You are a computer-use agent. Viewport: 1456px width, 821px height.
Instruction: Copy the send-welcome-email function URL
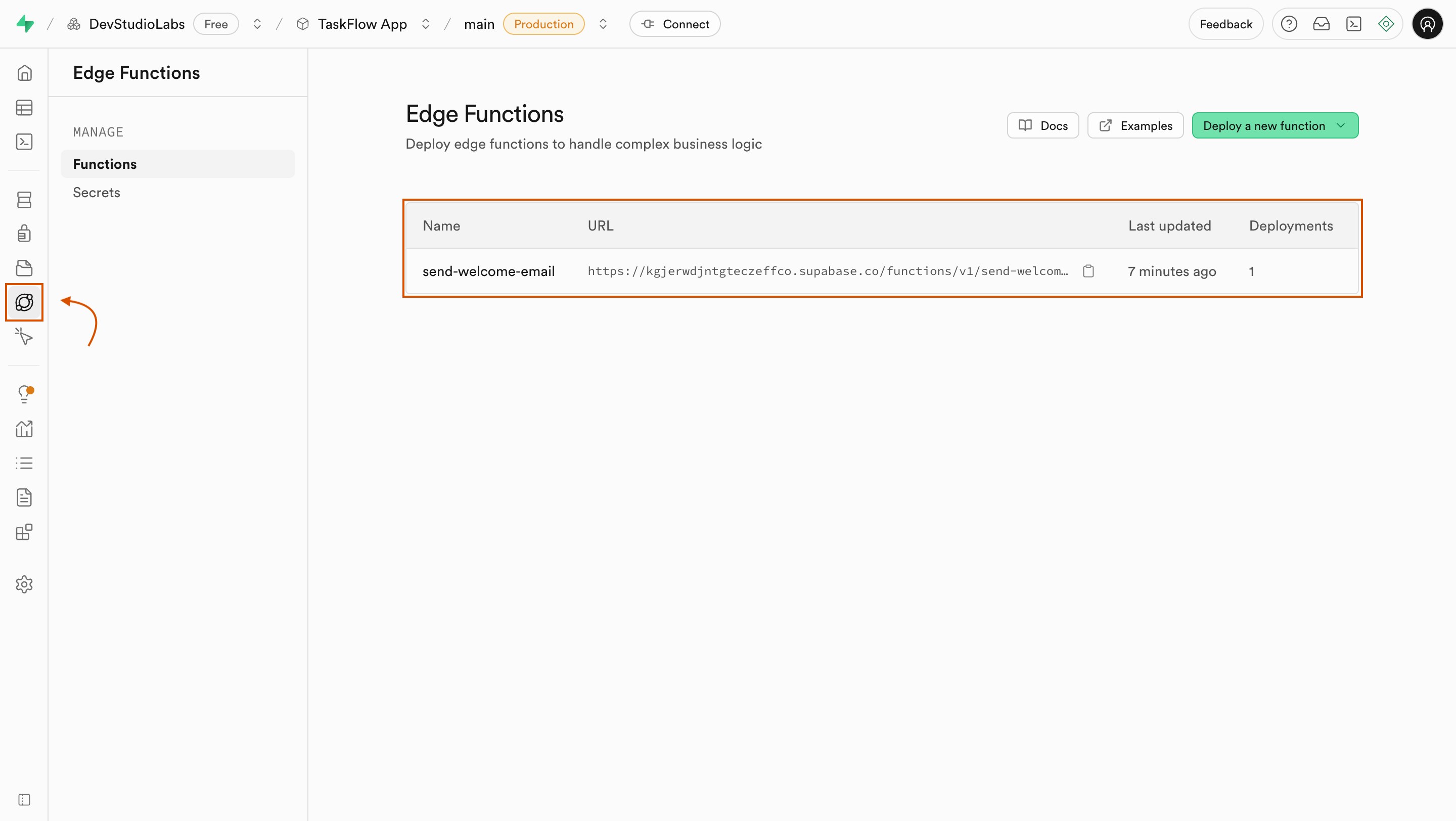[1088, 271]
